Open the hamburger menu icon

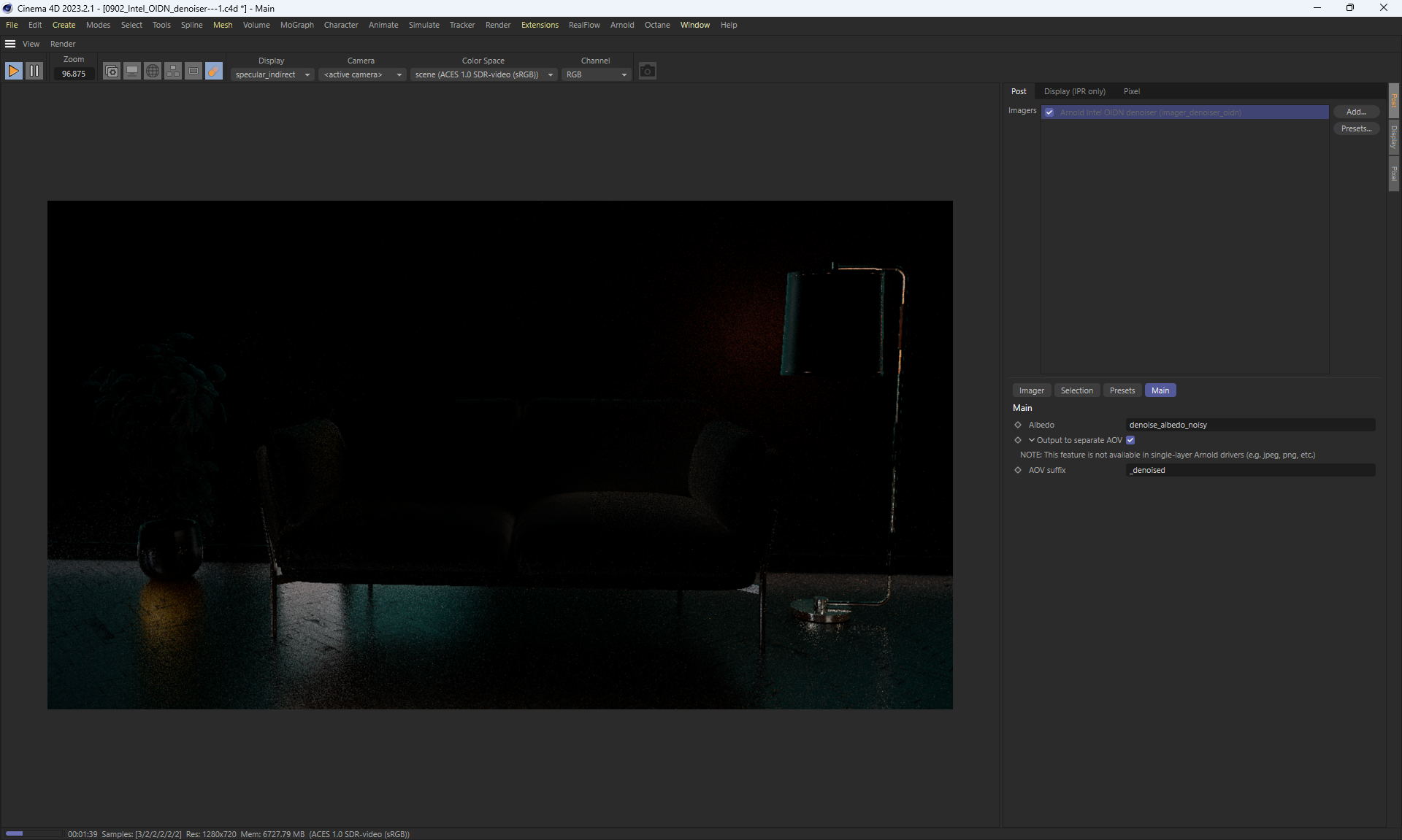tap(10, 44)
